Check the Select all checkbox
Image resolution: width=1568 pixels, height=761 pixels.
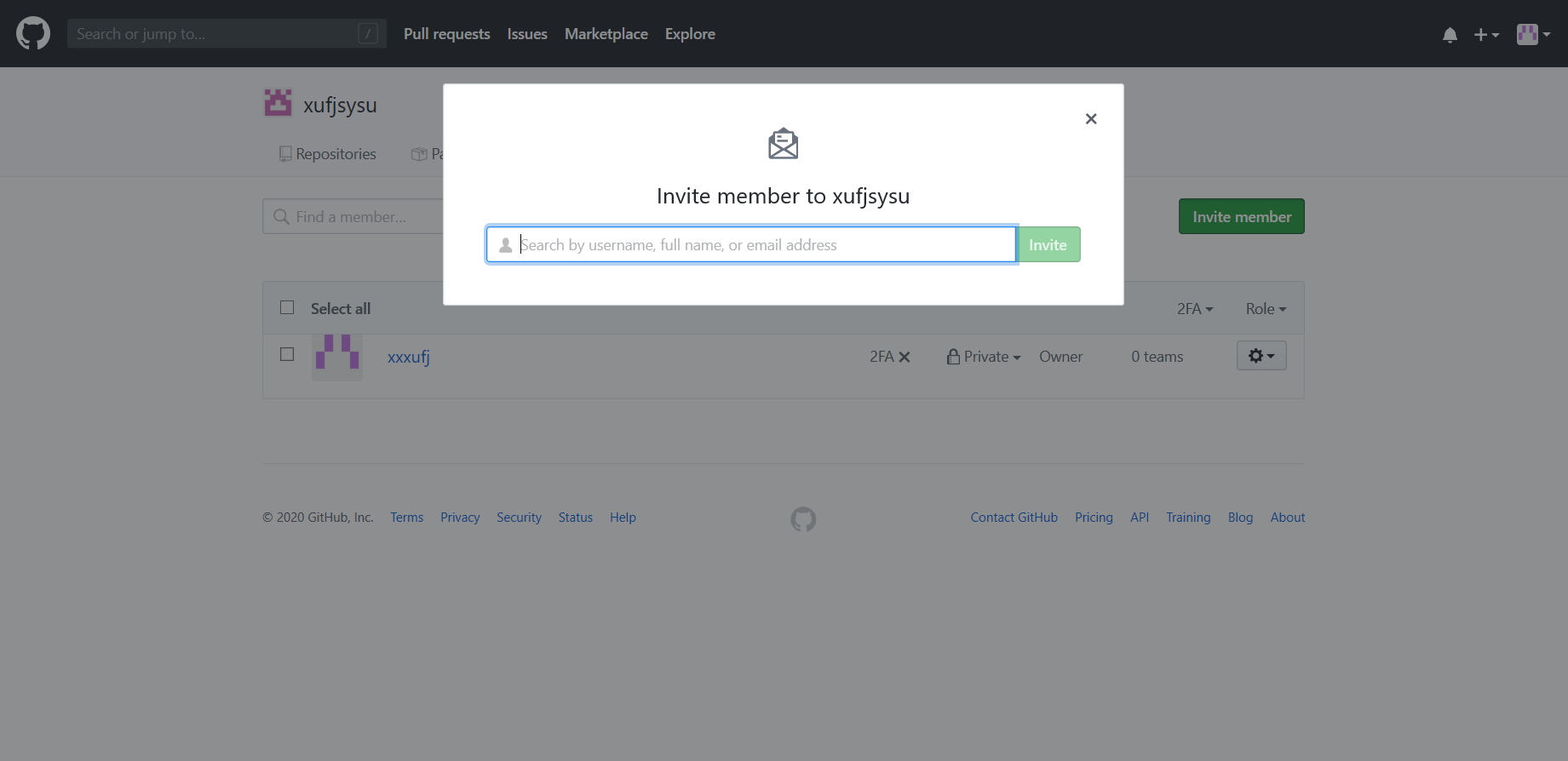(x=287, y=307)
